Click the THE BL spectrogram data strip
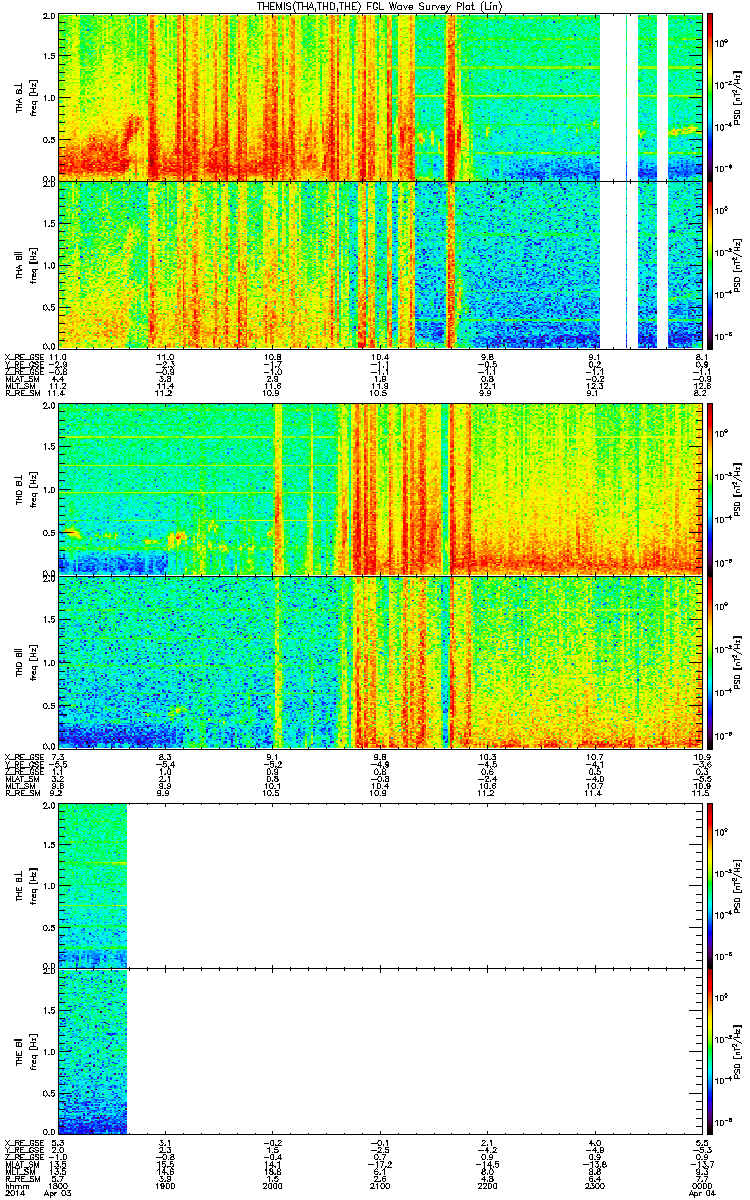The image size is (750, 1200). 92,885
